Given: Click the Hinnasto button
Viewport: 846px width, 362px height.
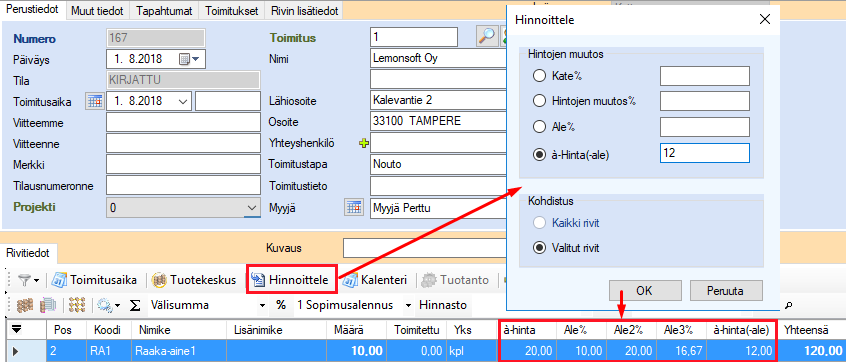Looking at the screenshot, I should (x=443, y=305).
